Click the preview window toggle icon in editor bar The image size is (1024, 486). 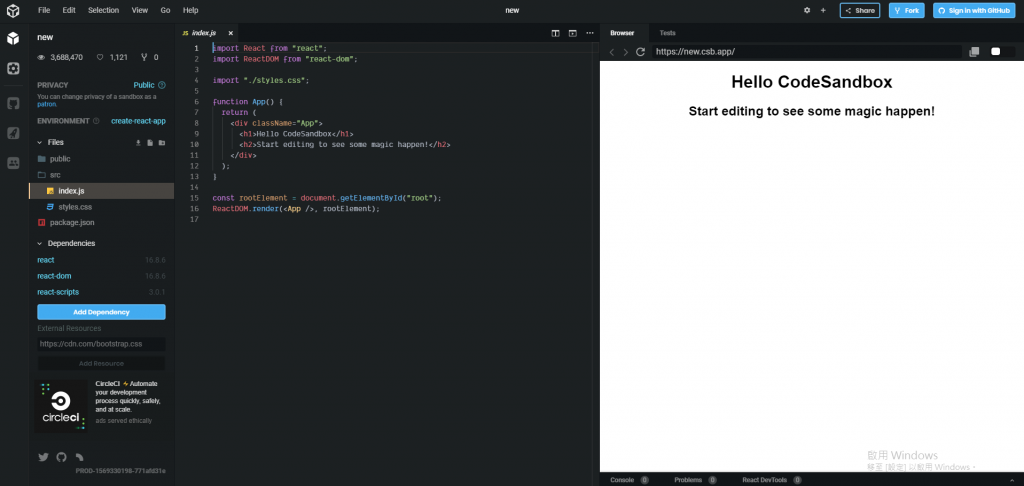573,33
